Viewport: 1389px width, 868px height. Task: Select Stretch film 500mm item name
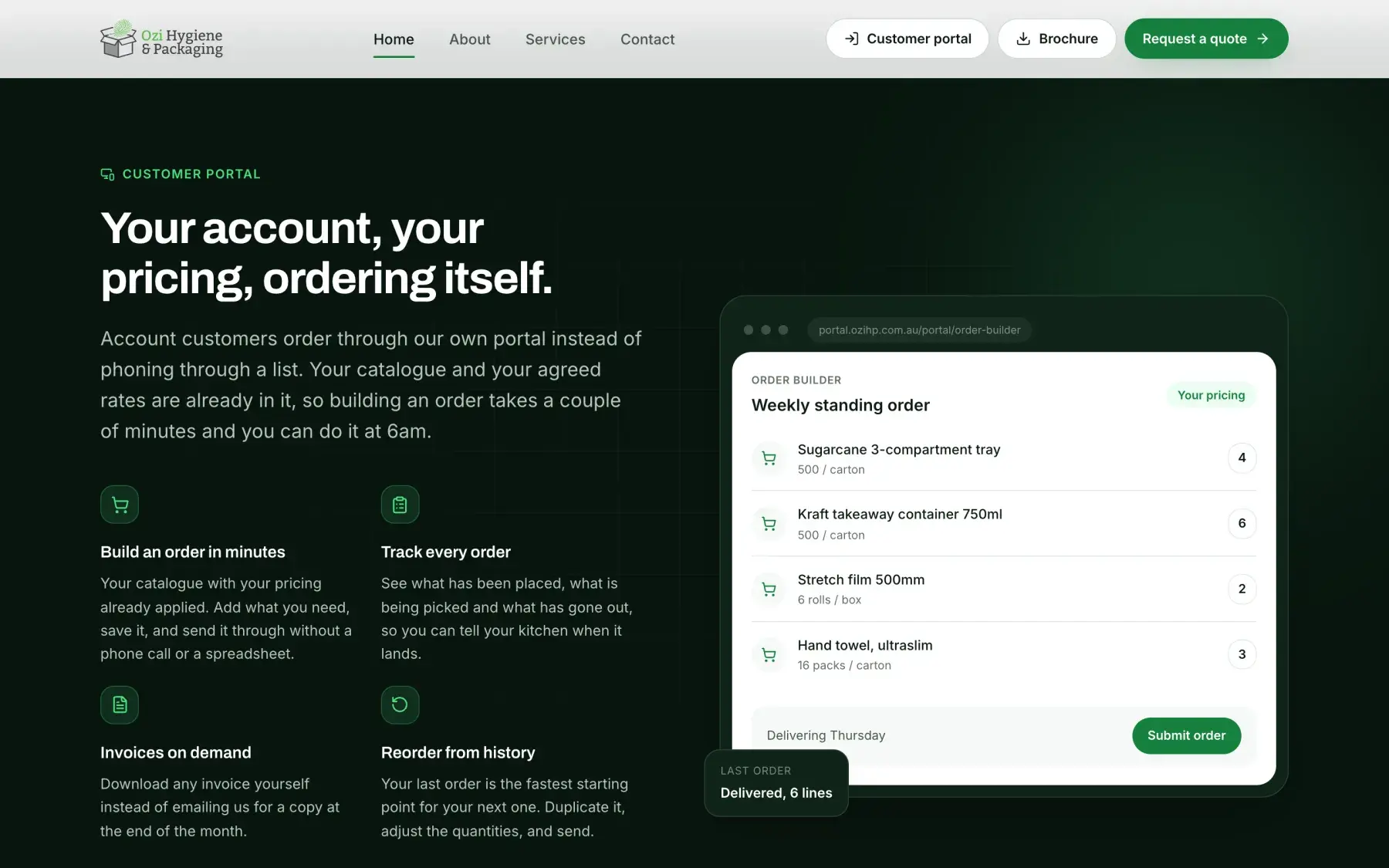(861, 579)
